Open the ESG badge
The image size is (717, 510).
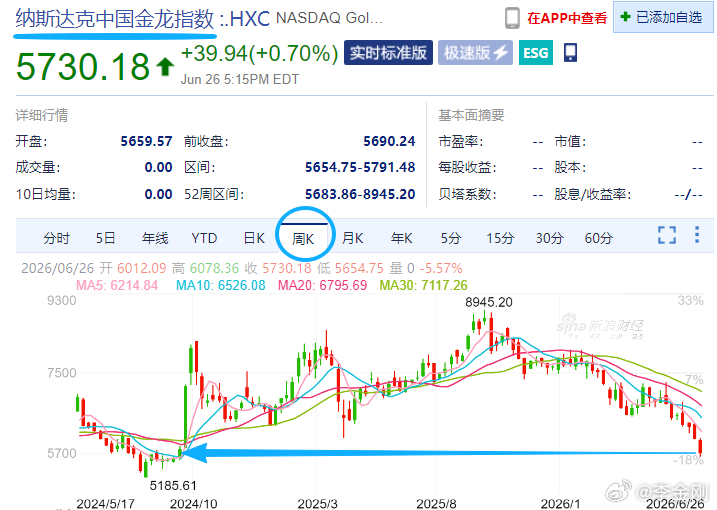(x=535, y=53)
